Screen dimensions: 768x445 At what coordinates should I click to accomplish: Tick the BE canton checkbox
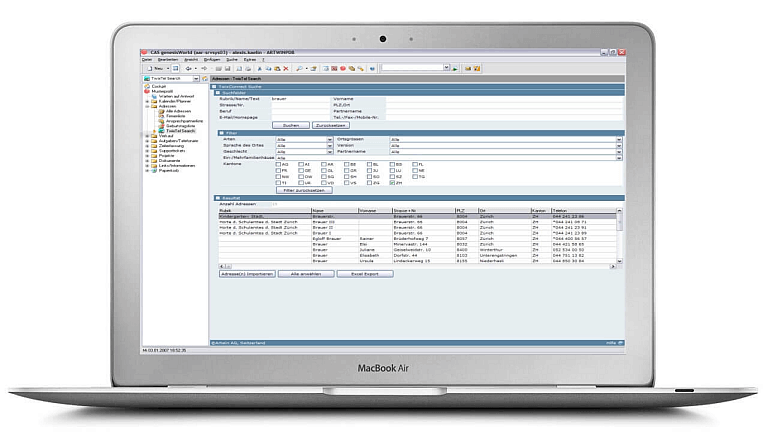pos(346,164)
